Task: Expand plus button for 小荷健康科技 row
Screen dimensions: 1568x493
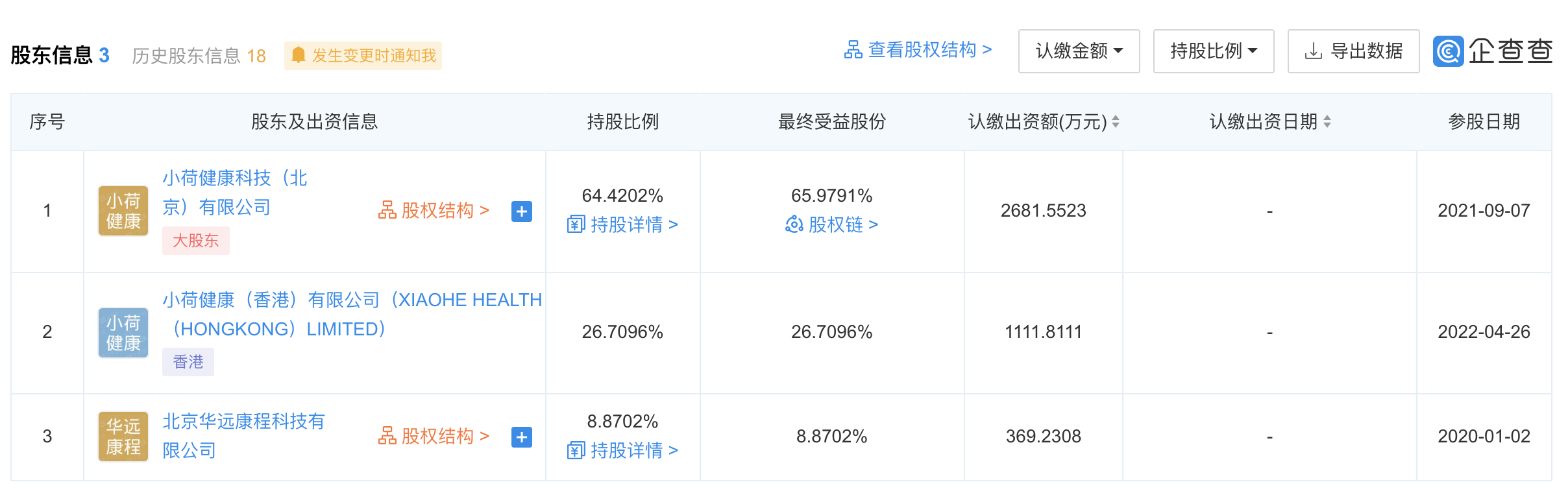Action: click(x=522, y=211)
